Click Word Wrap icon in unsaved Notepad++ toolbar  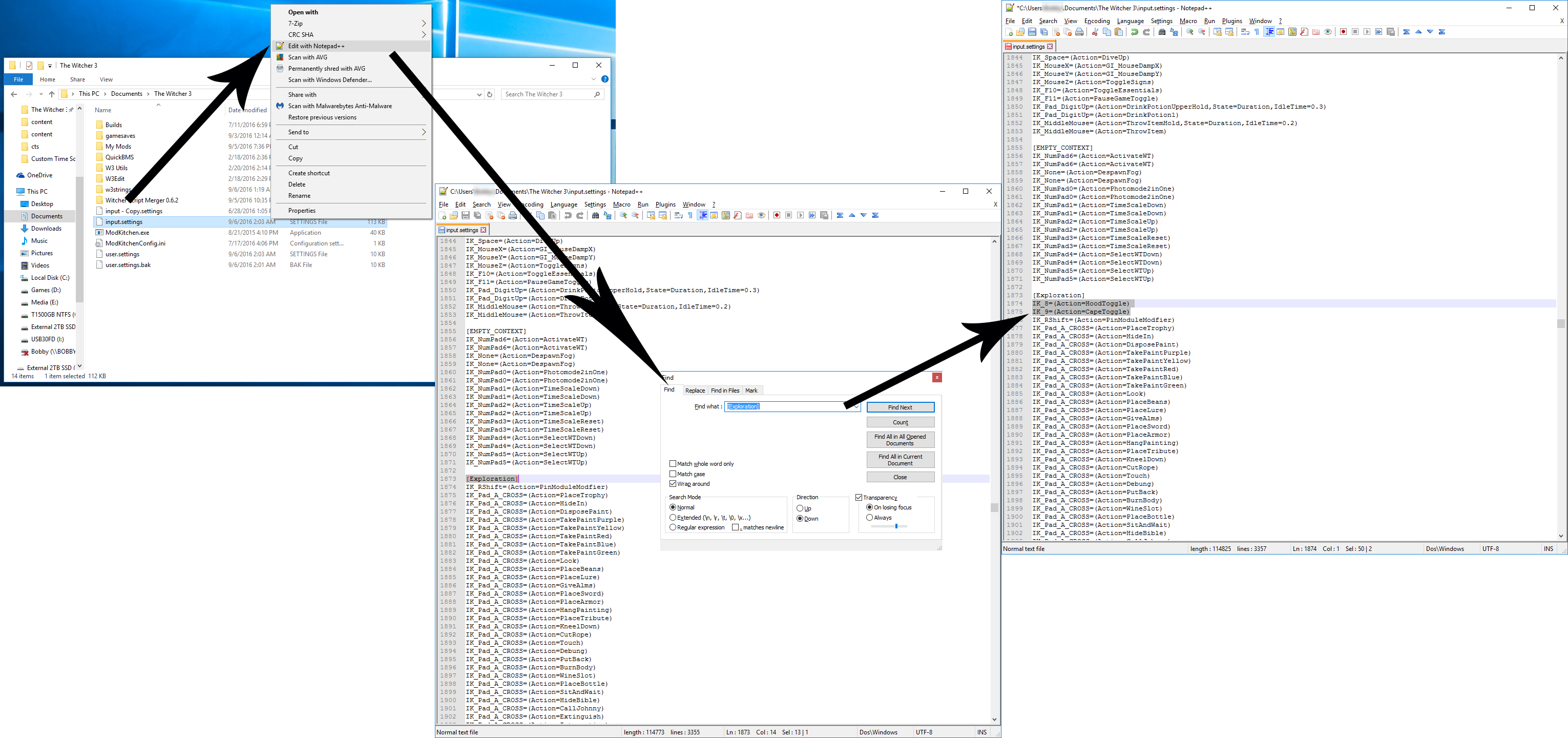pyautogui.click(x=1245, y=32)
